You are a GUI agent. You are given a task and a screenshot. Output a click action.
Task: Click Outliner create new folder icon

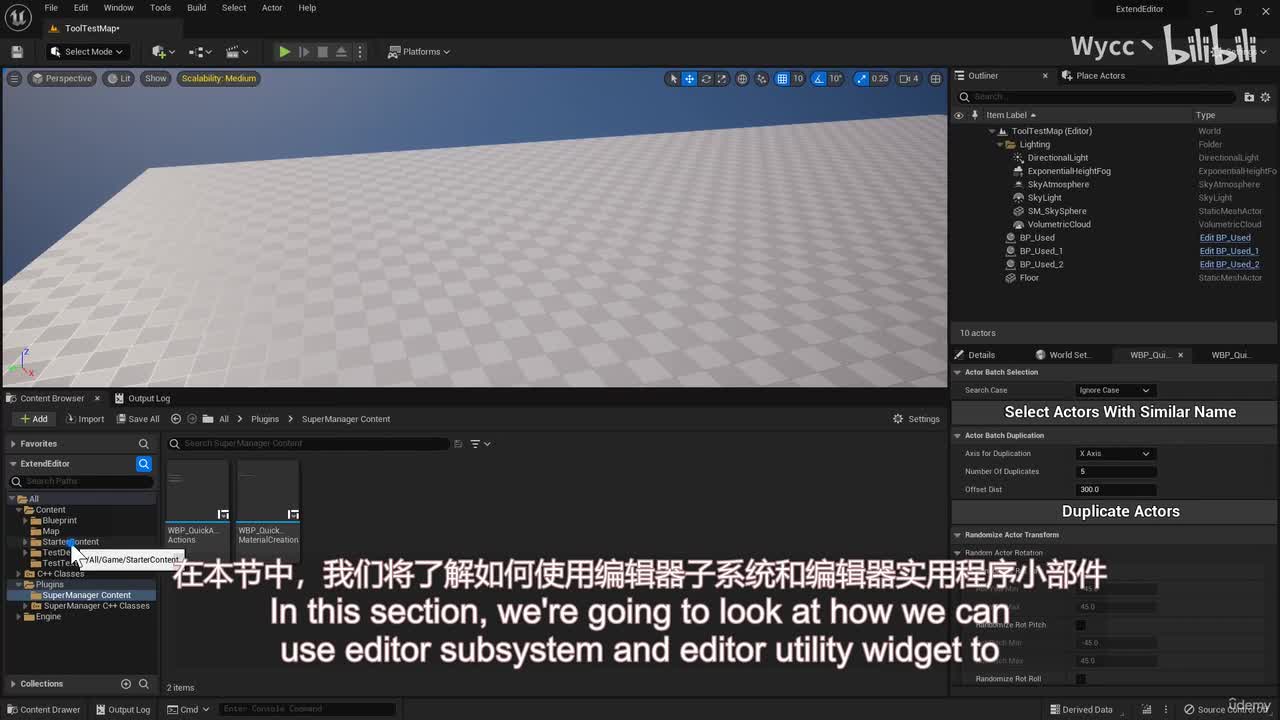(x=1249, y=97)
